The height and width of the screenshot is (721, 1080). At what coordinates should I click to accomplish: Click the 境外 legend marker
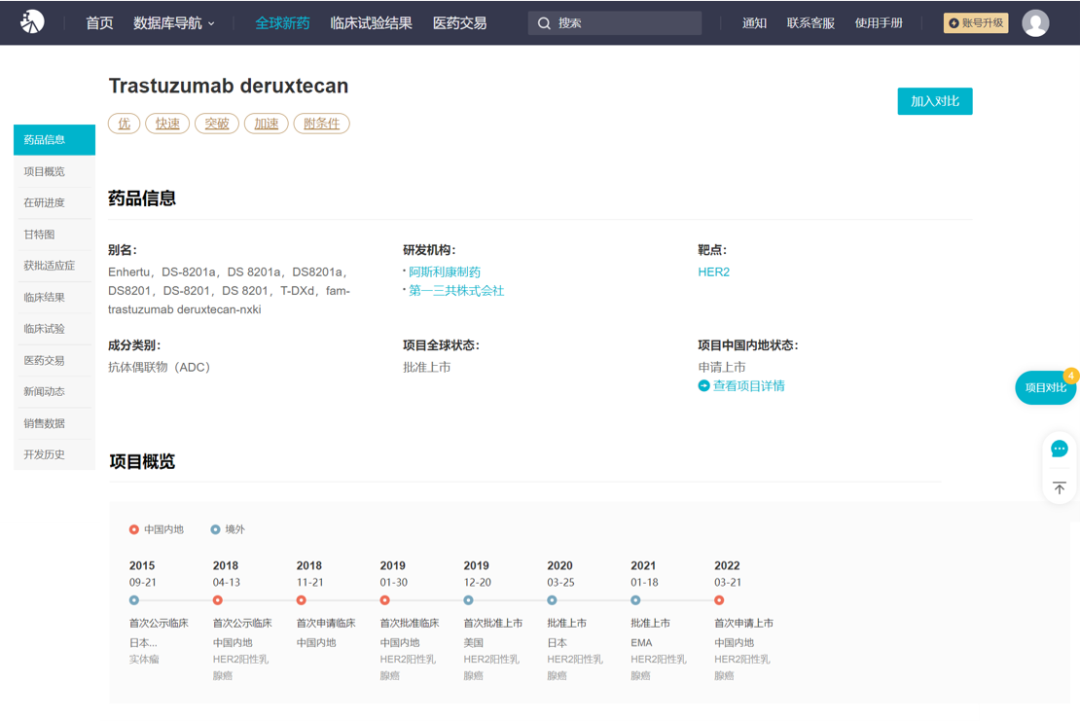pyautogui.click(x=215, y=530)
